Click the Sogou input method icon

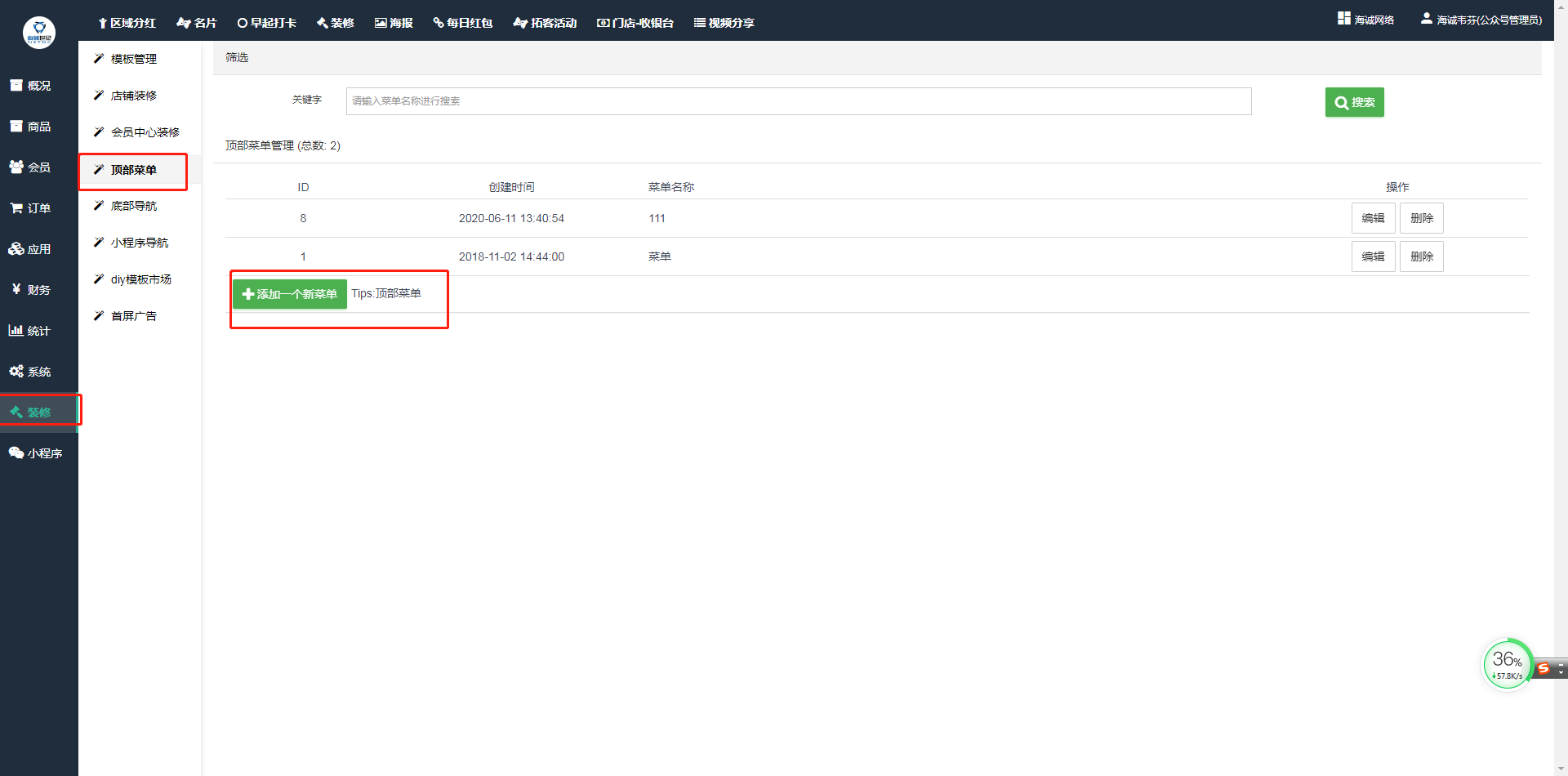[1543, 668]
